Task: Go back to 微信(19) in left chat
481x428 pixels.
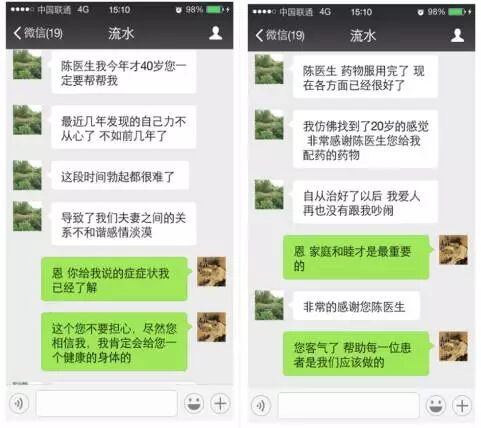Action: pos(38,33)
